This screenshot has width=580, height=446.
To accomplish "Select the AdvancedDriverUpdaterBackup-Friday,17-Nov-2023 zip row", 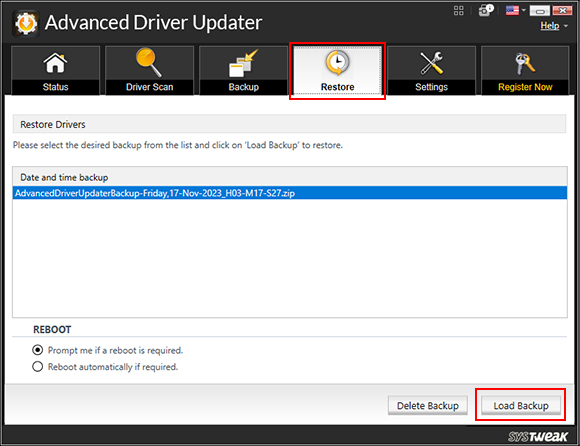I will click(x=290, y=193).
